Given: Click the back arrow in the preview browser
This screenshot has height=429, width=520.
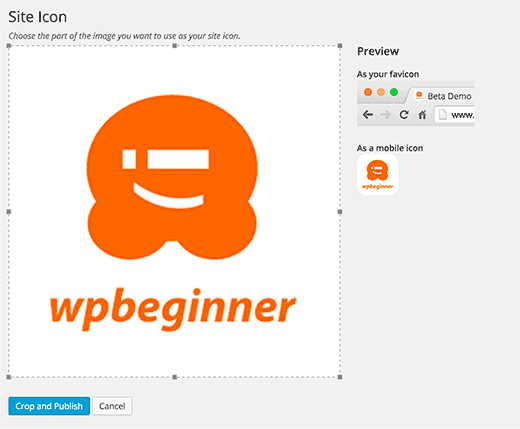Looking at the screenshot, I should tap(368, 115).
